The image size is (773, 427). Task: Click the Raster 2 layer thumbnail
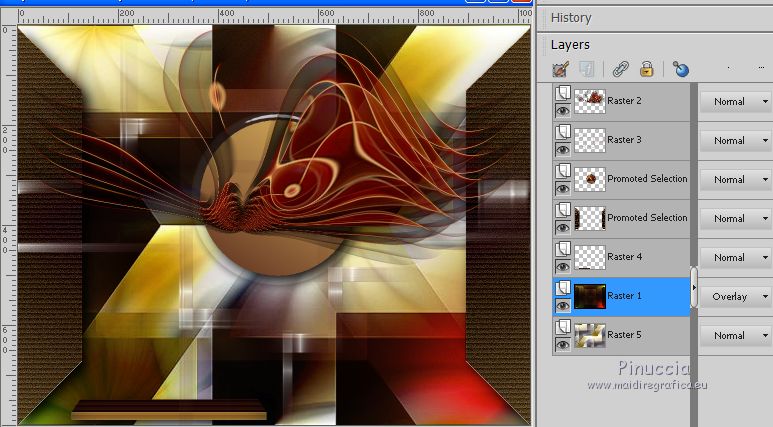point(590,101)
